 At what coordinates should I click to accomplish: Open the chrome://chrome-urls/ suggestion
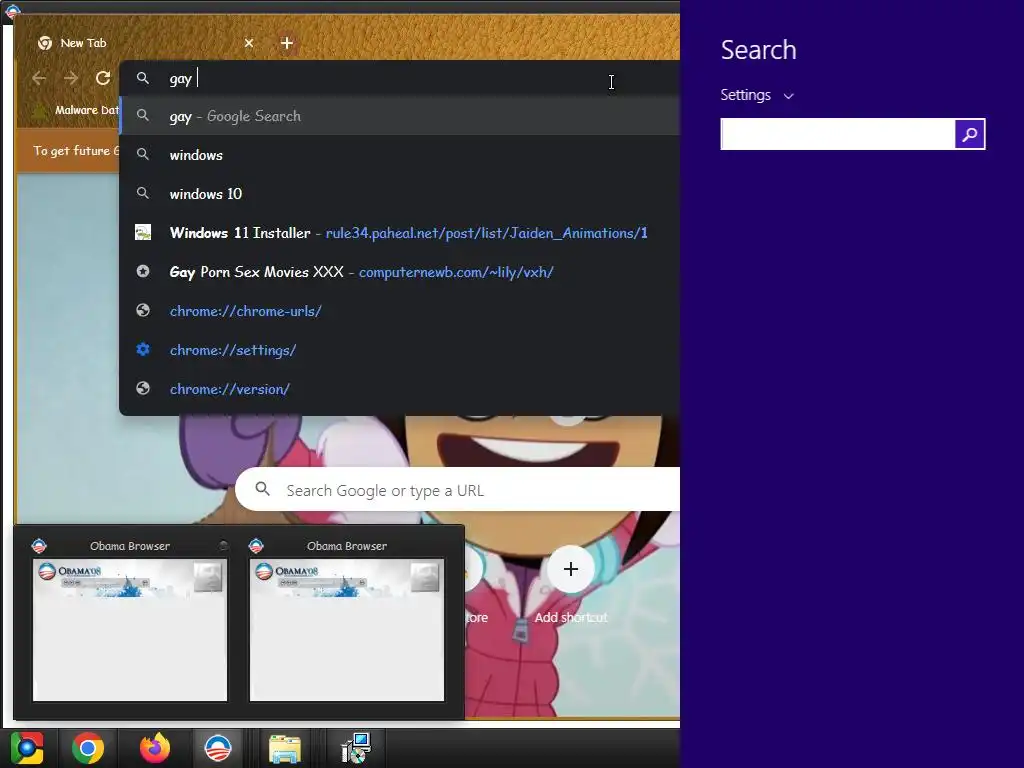tap(400, 311)
